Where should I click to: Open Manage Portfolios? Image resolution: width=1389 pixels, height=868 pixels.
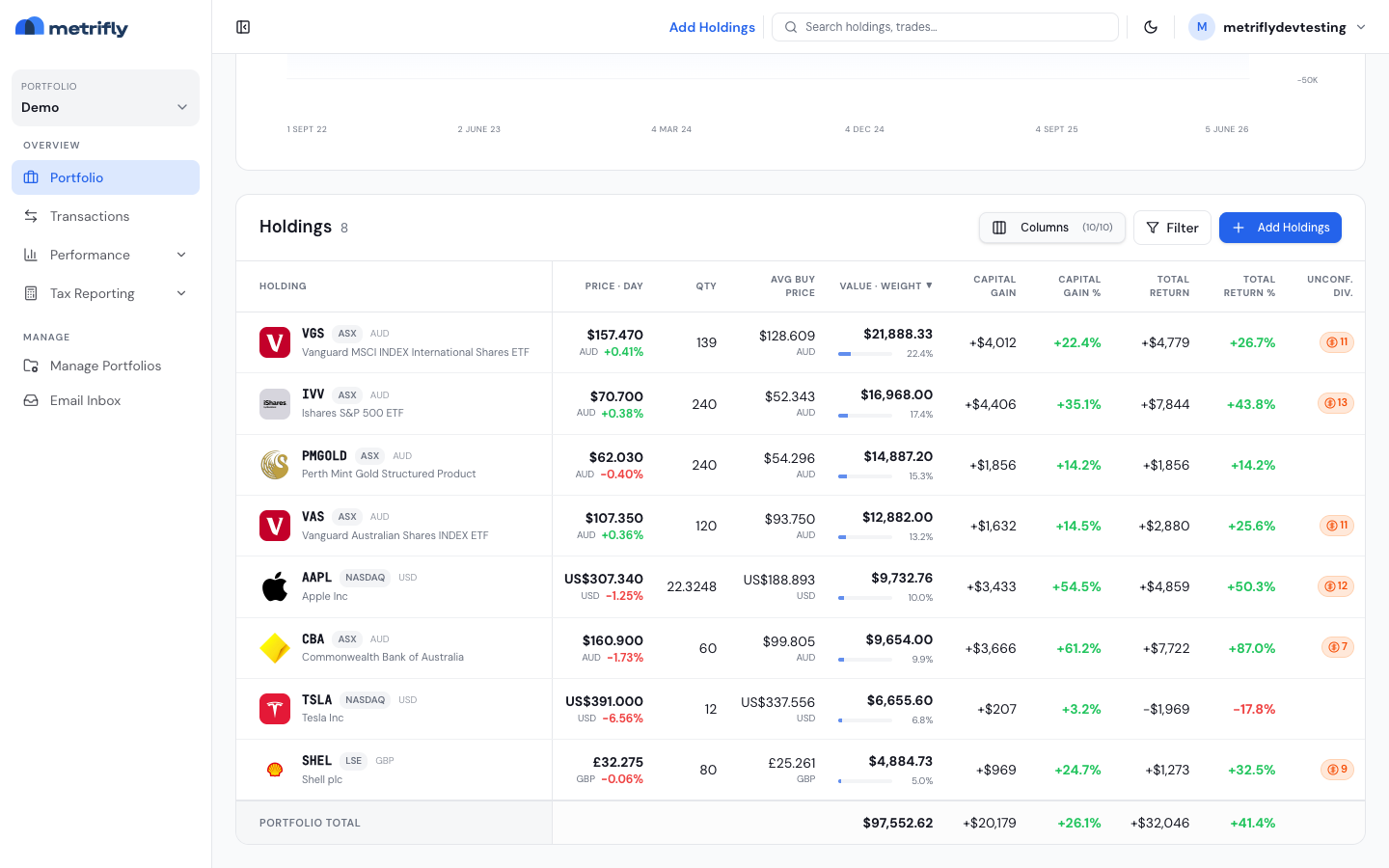tap(105, 366)
